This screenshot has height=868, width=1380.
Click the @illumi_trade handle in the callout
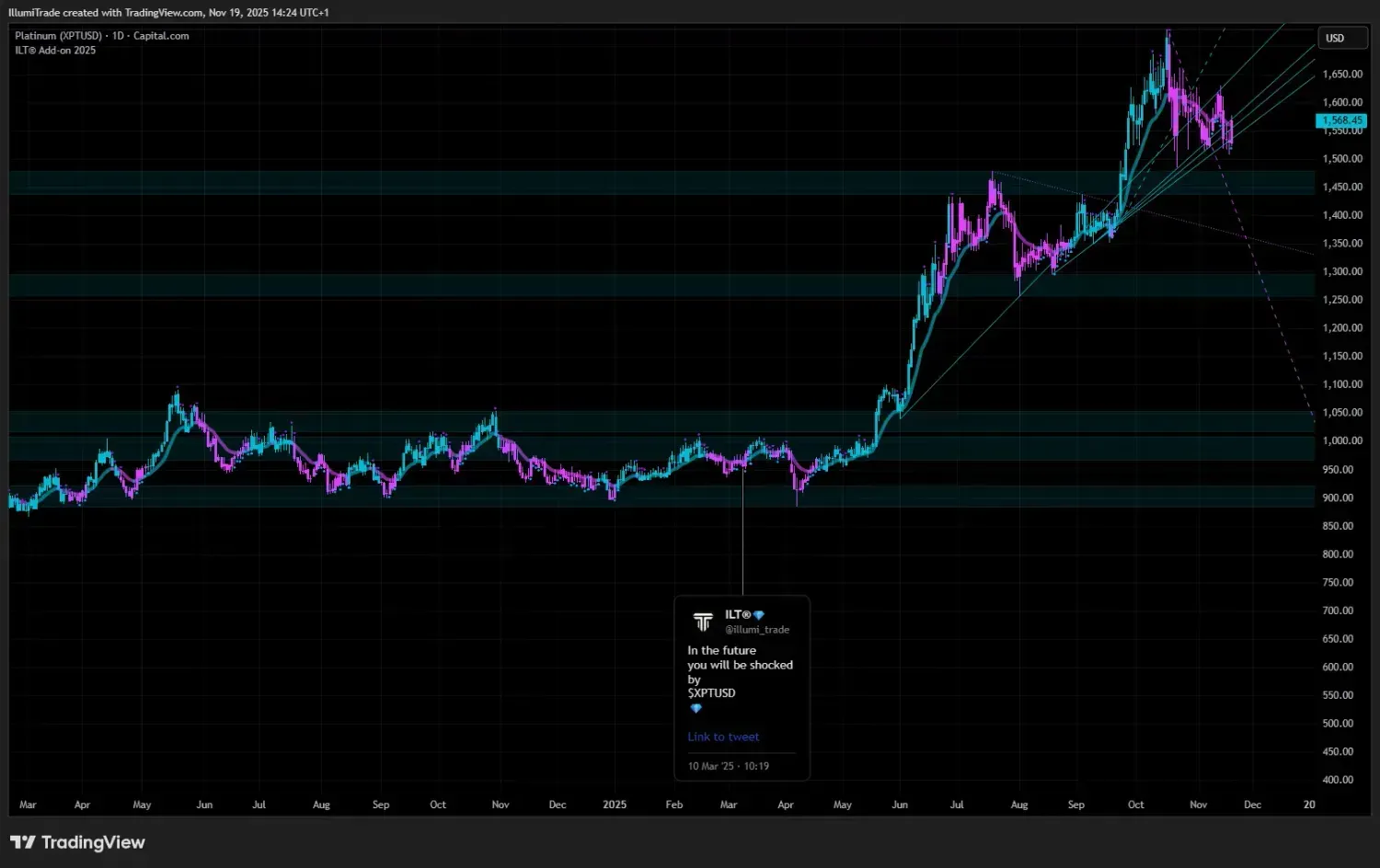click(x=756, y=630)
